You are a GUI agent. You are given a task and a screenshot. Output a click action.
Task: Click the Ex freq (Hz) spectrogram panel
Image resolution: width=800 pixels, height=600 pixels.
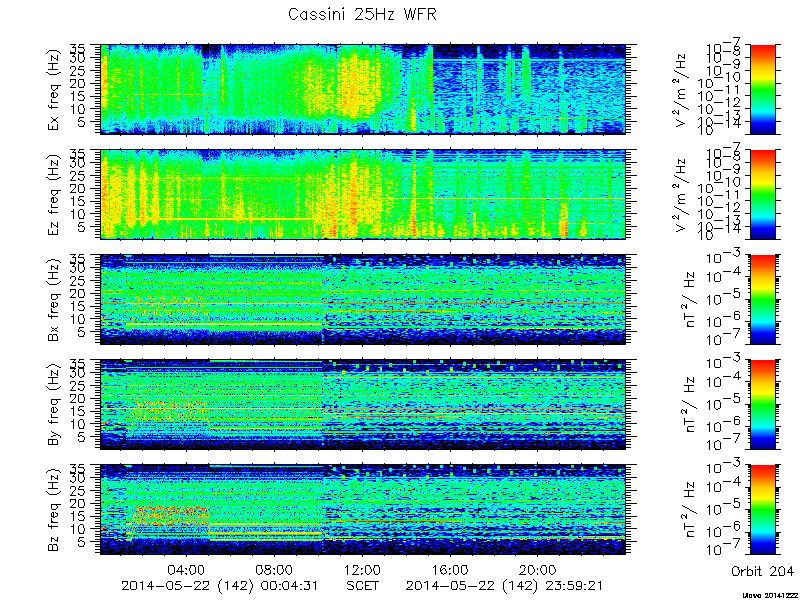[363, 89]
